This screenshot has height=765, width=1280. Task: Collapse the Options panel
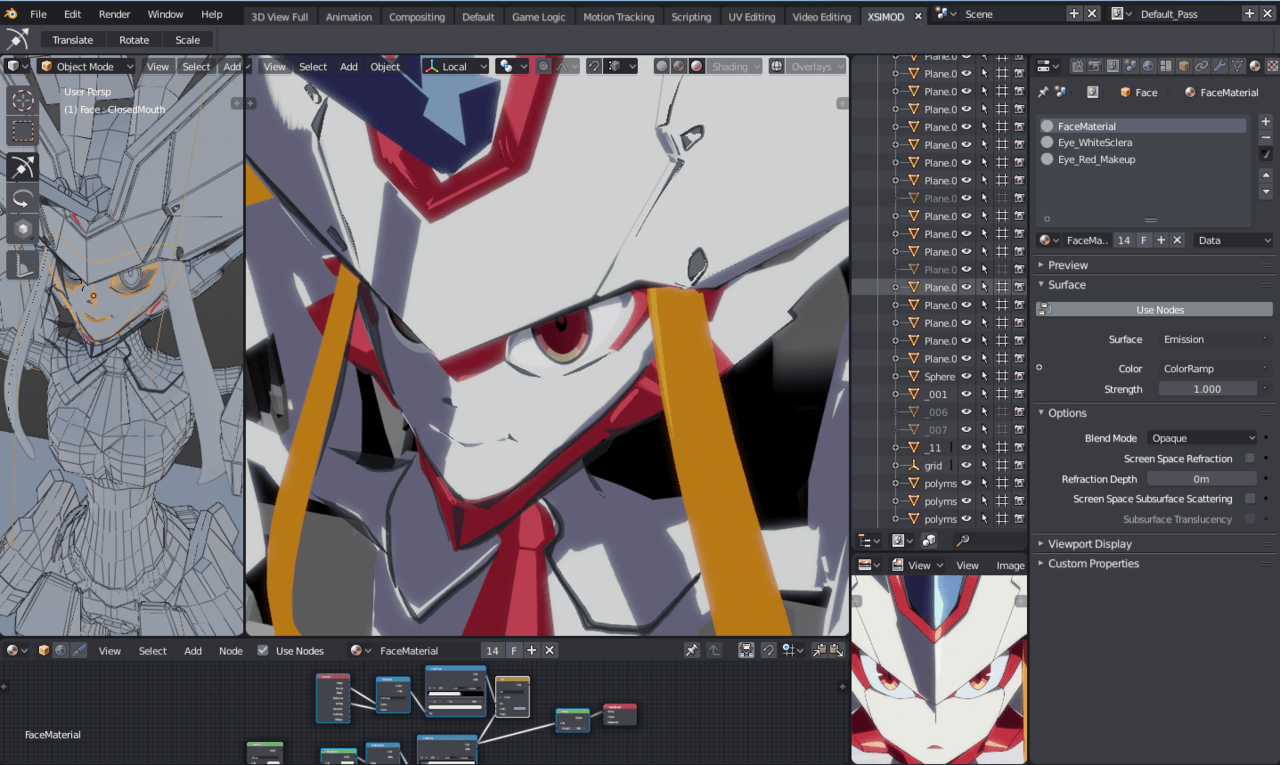pos(1067,413)
